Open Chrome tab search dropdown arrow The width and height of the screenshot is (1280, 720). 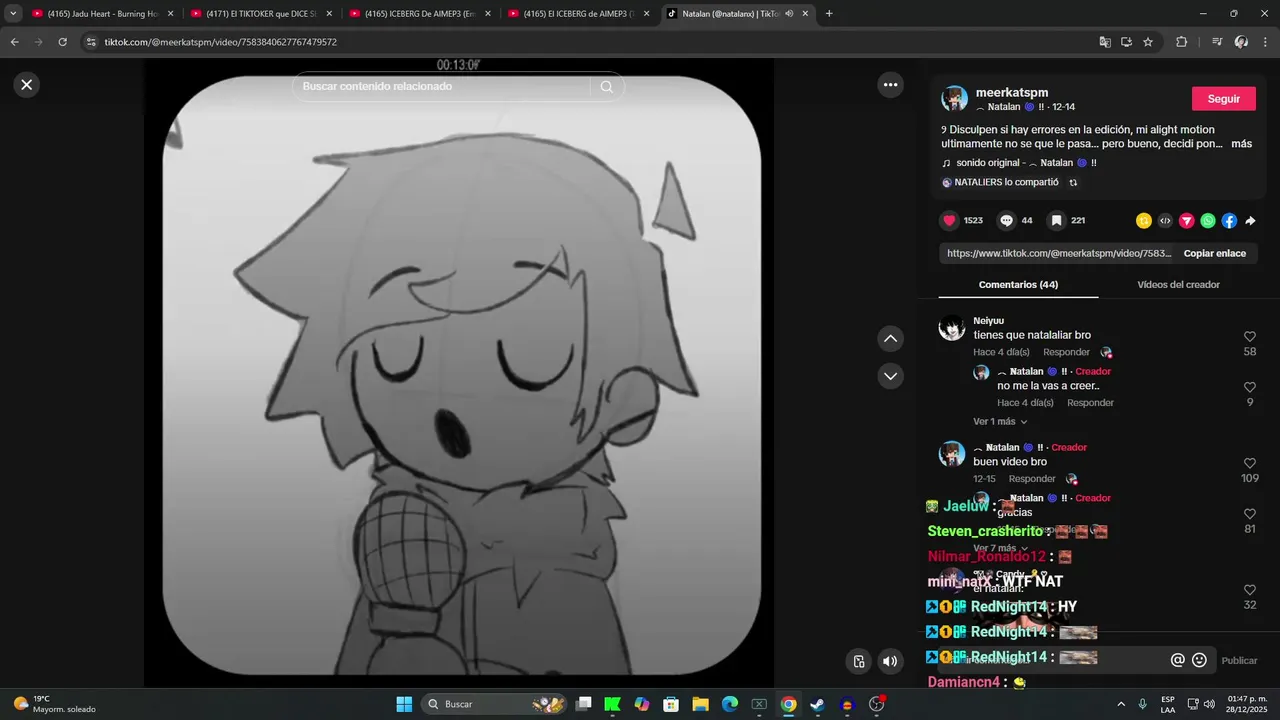click(x=13, y=14)
